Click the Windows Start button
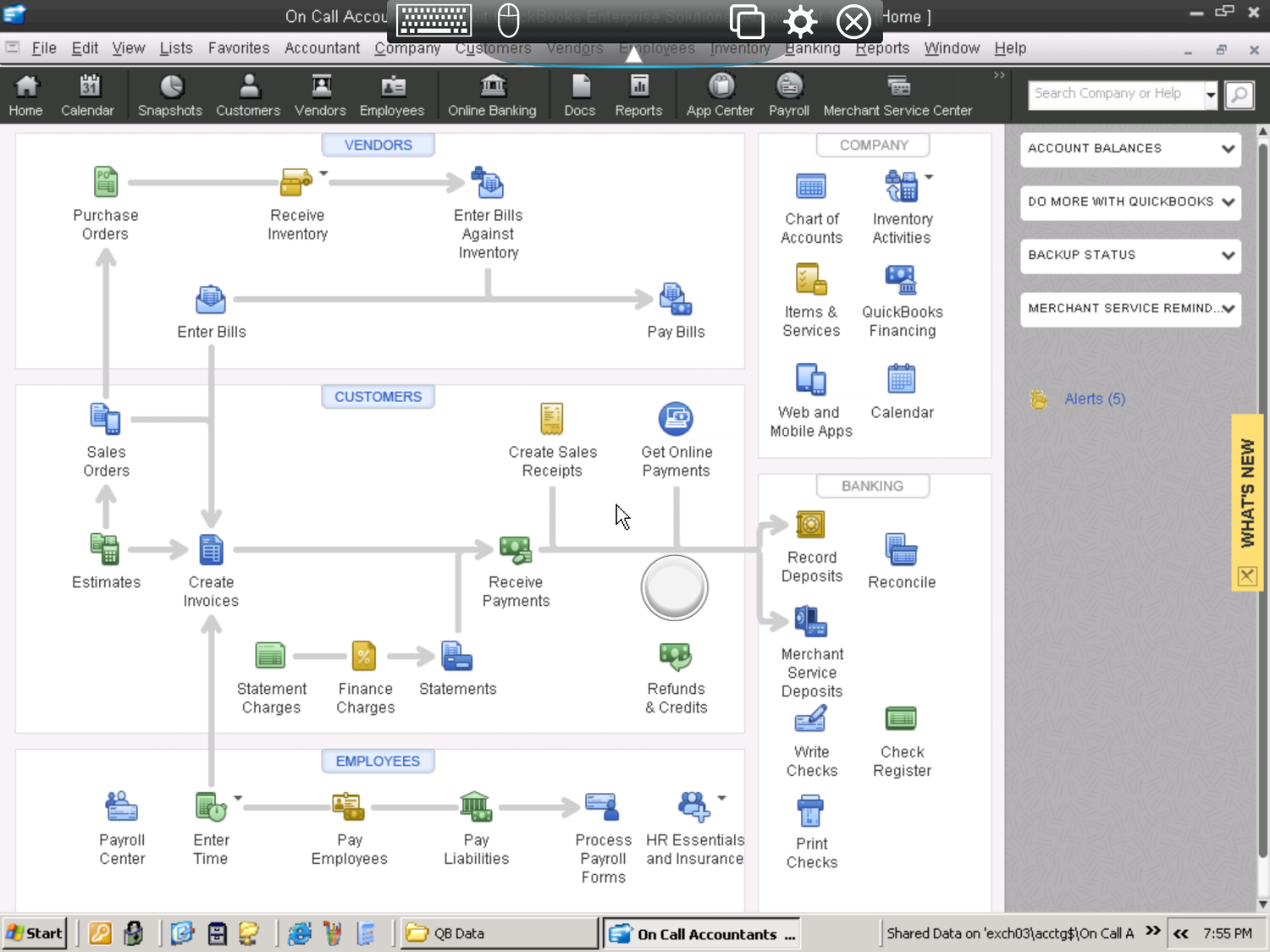The height and width of the screenshot is (952, 1270). pos(35,933)
